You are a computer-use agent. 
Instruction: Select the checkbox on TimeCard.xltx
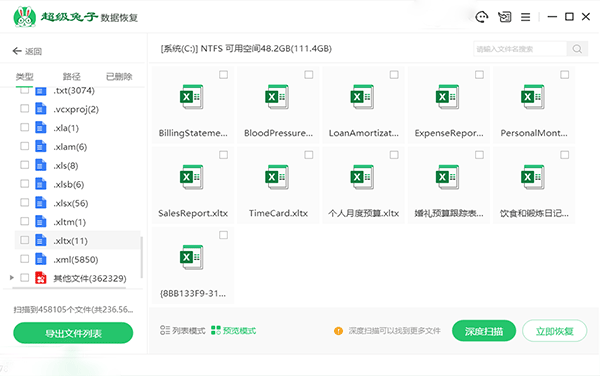click(309, 155)
